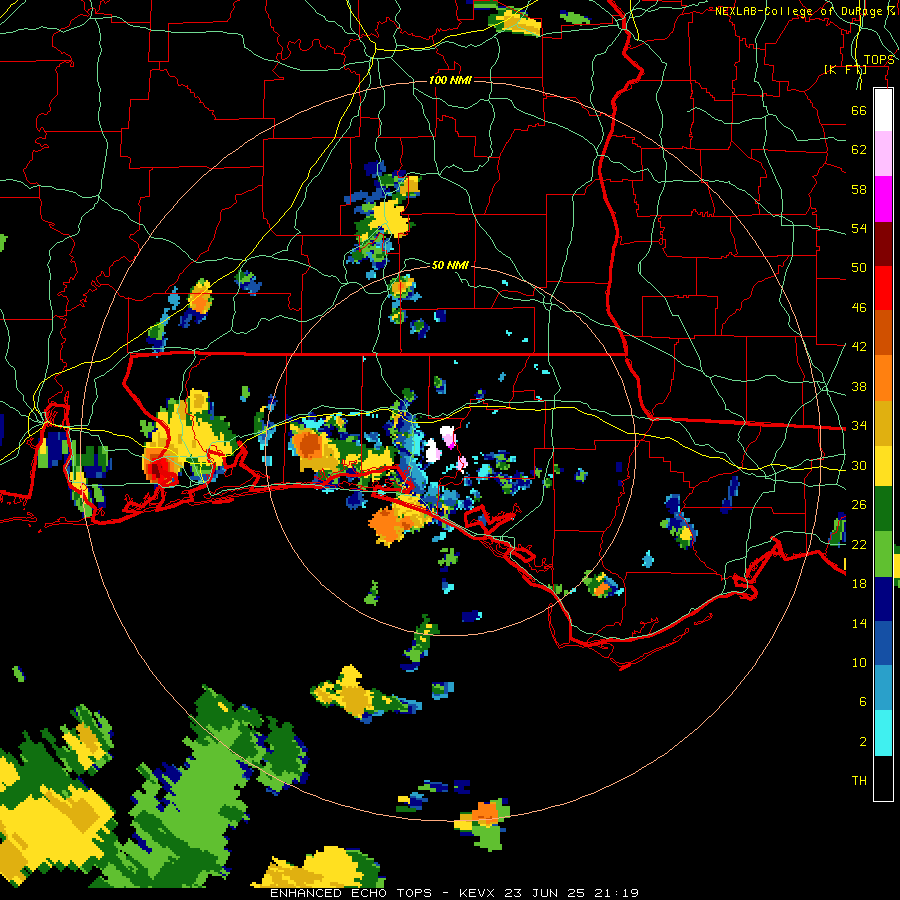Click the 22 legend value
This screenshot has height=900, width=900.
(x=859, y=544)
